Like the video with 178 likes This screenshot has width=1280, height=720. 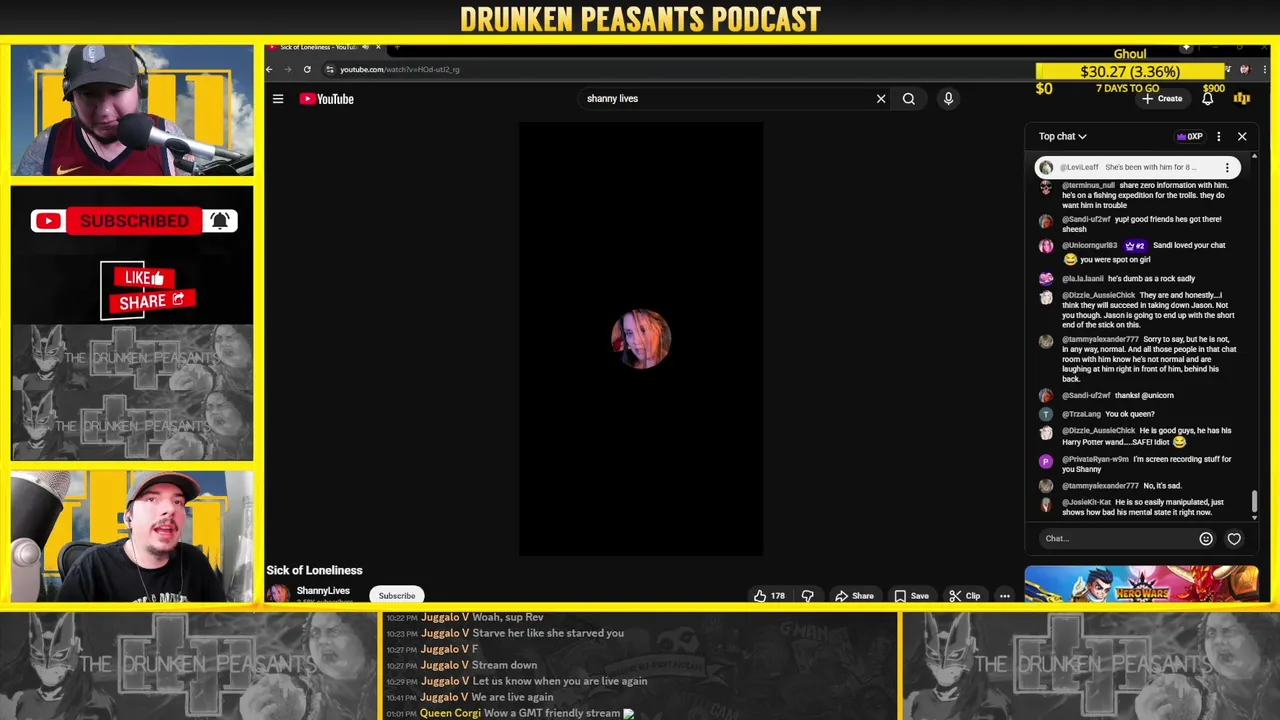[769, 596]
